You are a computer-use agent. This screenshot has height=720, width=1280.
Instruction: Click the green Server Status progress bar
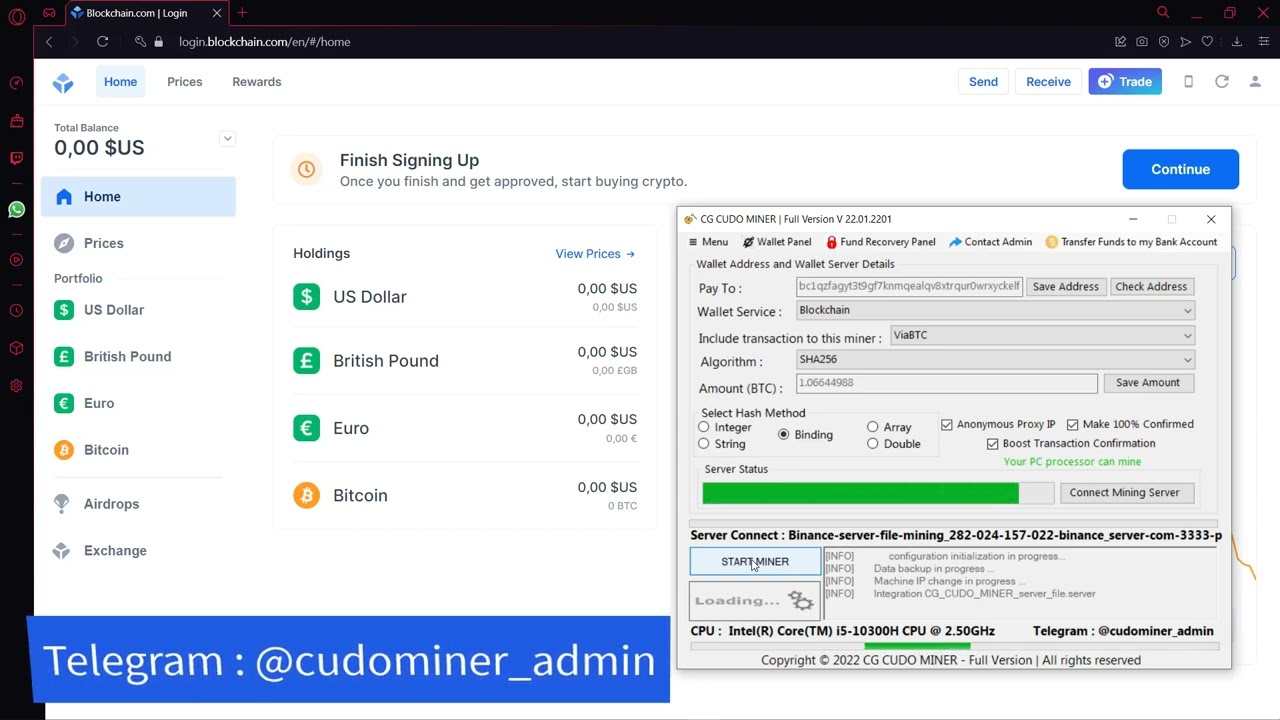coord(860,493)
